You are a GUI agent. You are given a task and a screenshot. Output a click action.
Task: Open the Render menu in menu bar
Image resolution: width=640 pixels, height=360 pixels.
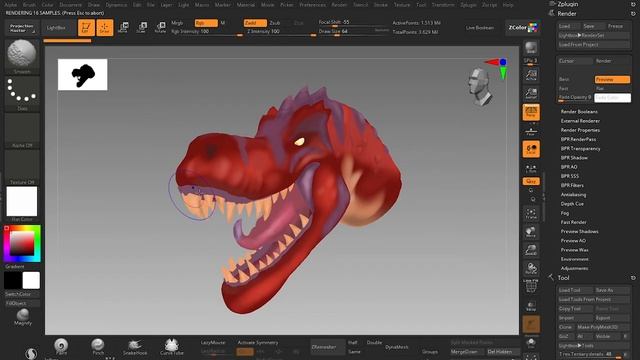point(339,5)
